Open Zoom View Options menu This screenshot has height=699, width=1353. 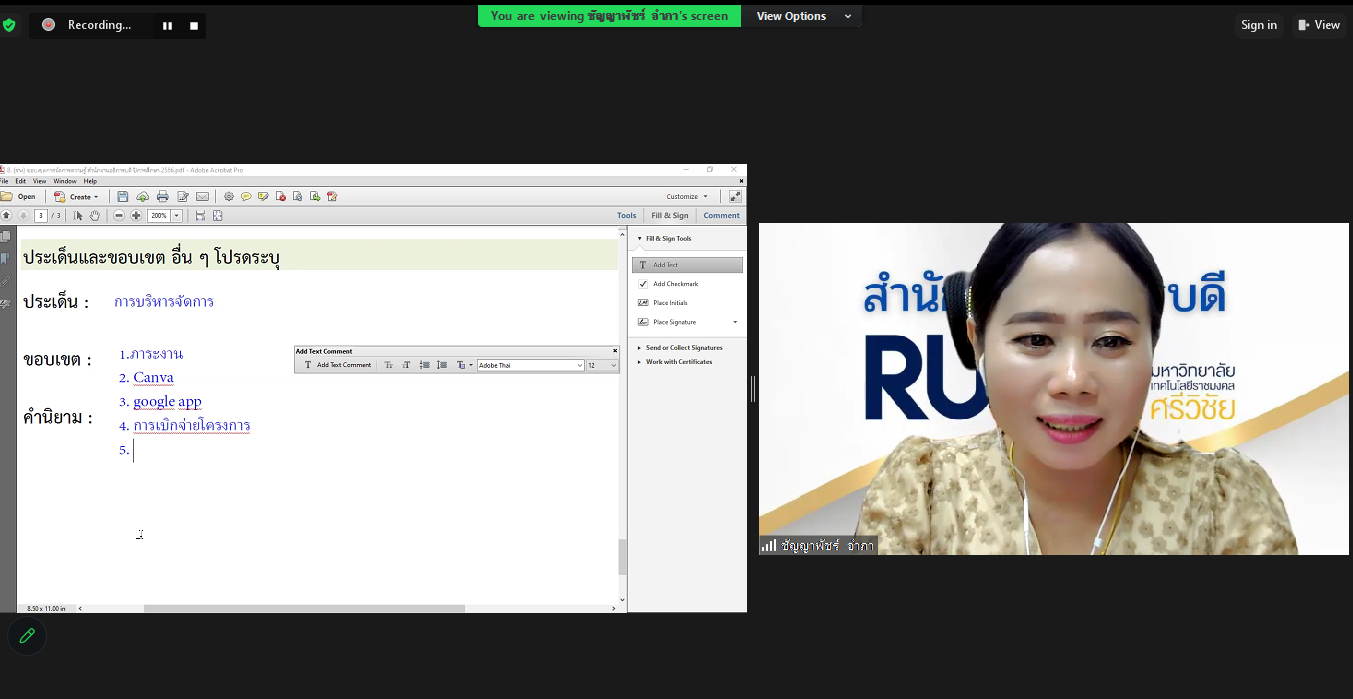pyautogui.click(x=803, y=16)
